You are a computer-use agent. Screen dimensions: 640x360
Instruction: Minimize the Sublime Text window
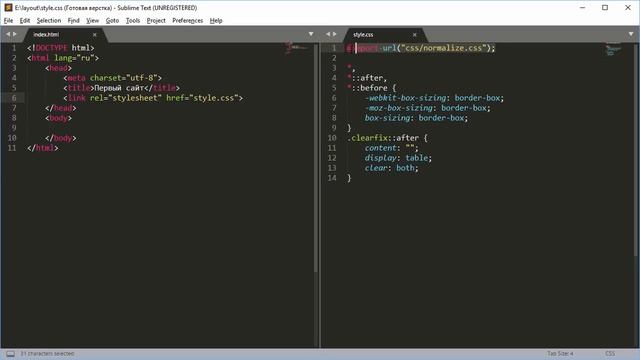582,7
